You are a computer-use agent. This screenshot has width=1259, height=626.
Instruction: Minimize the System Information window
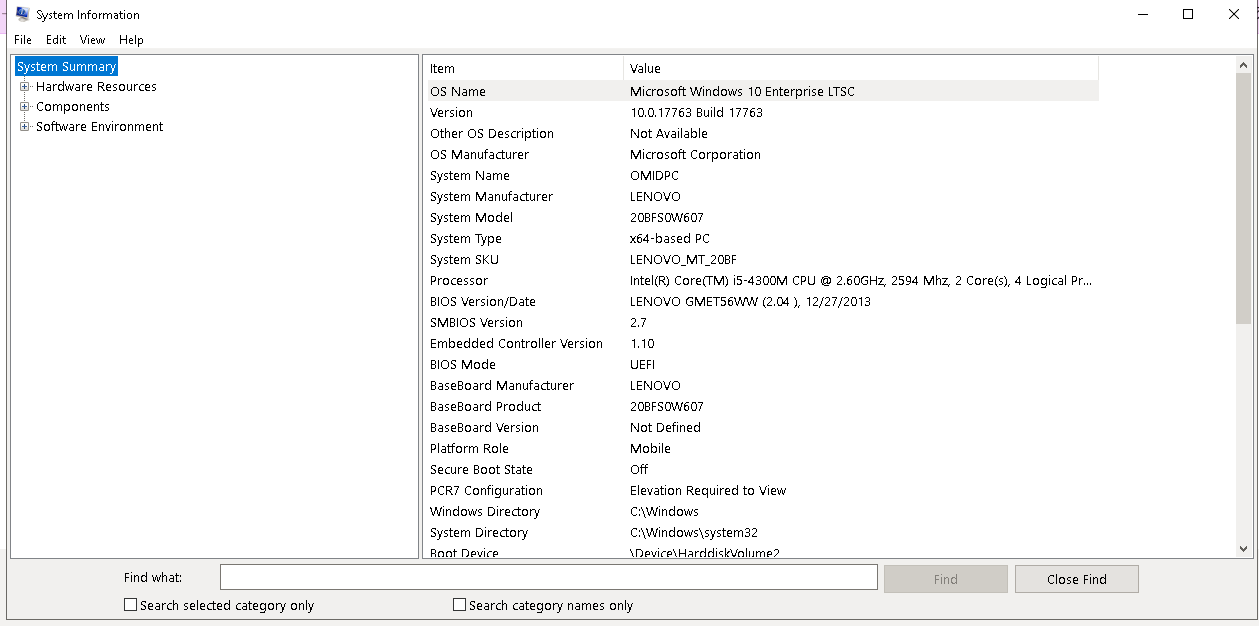tap(1142, 14)
